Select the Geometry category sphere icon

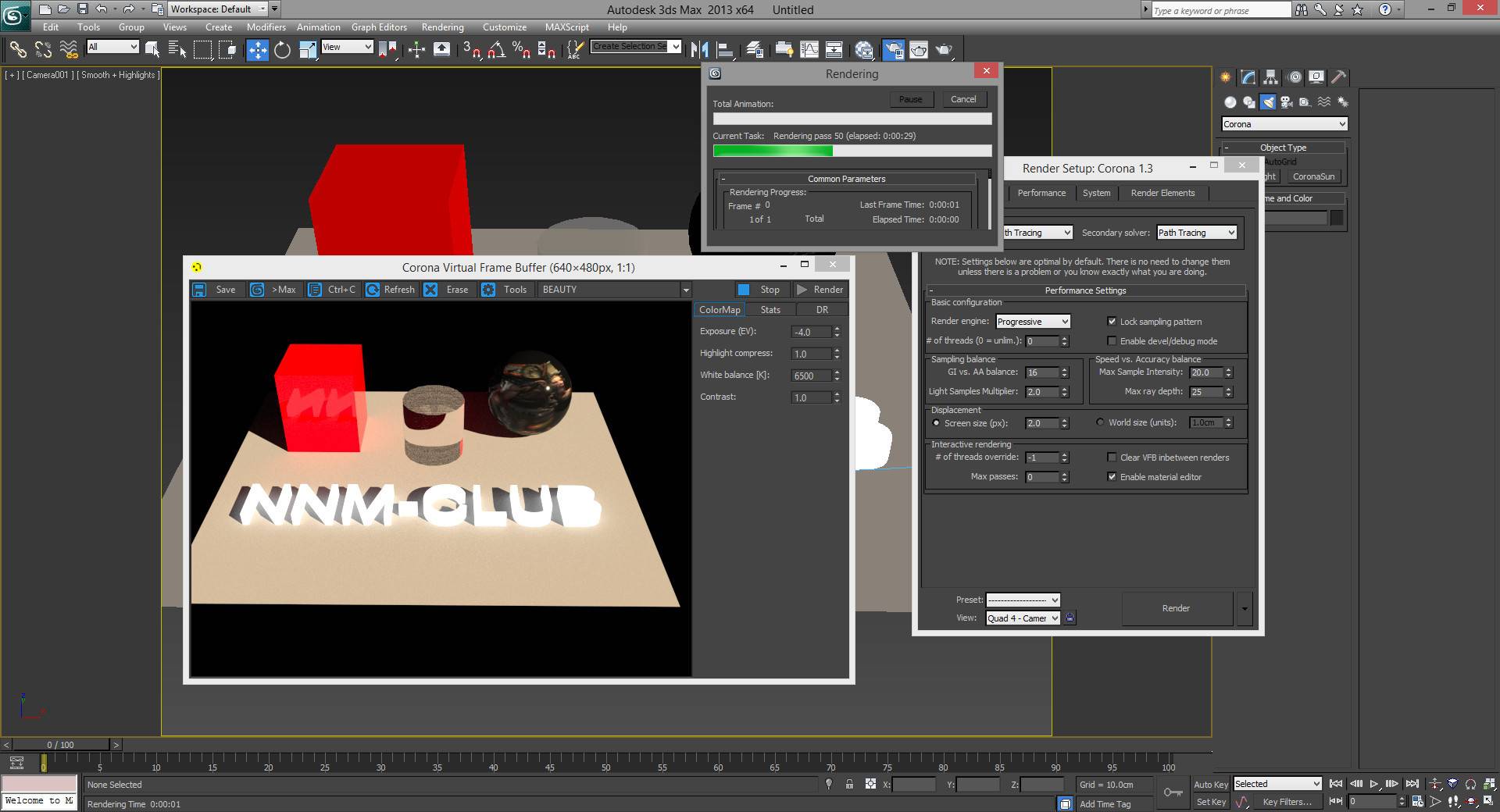tap(1230, 102)
